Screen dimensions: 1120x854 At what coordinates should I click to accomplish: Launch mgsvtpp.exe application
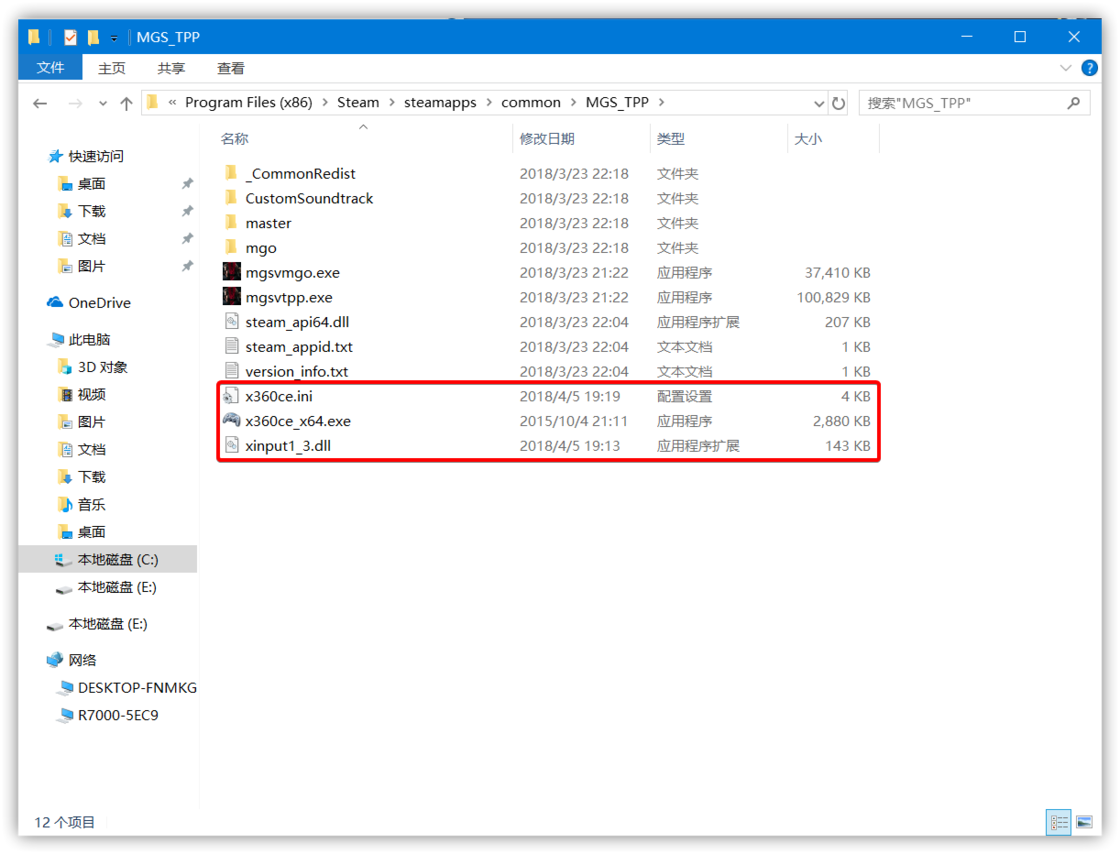click(292, 297)
